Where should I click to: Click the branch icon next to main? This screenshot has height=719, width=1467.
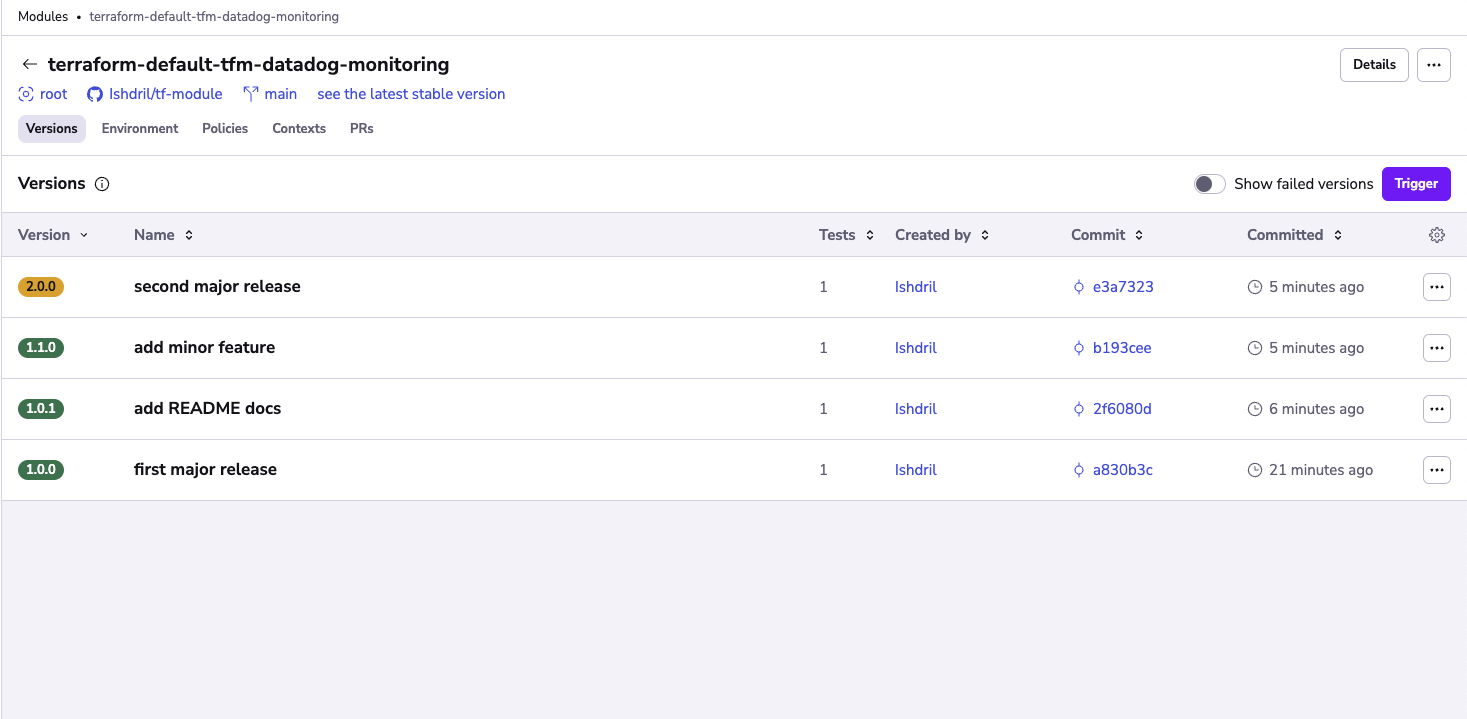(251, 94)
